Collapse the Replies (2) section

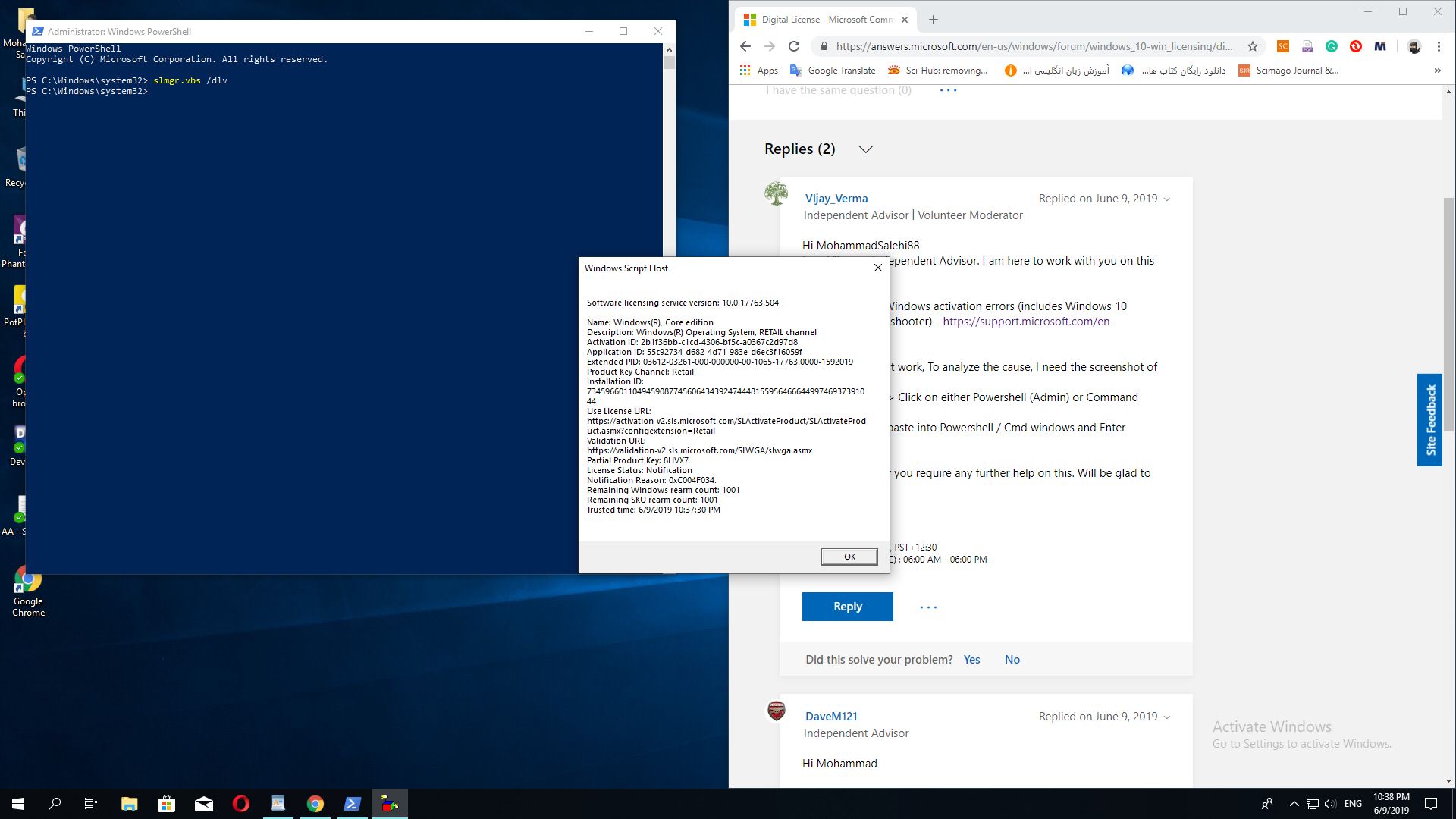point(866,149)
